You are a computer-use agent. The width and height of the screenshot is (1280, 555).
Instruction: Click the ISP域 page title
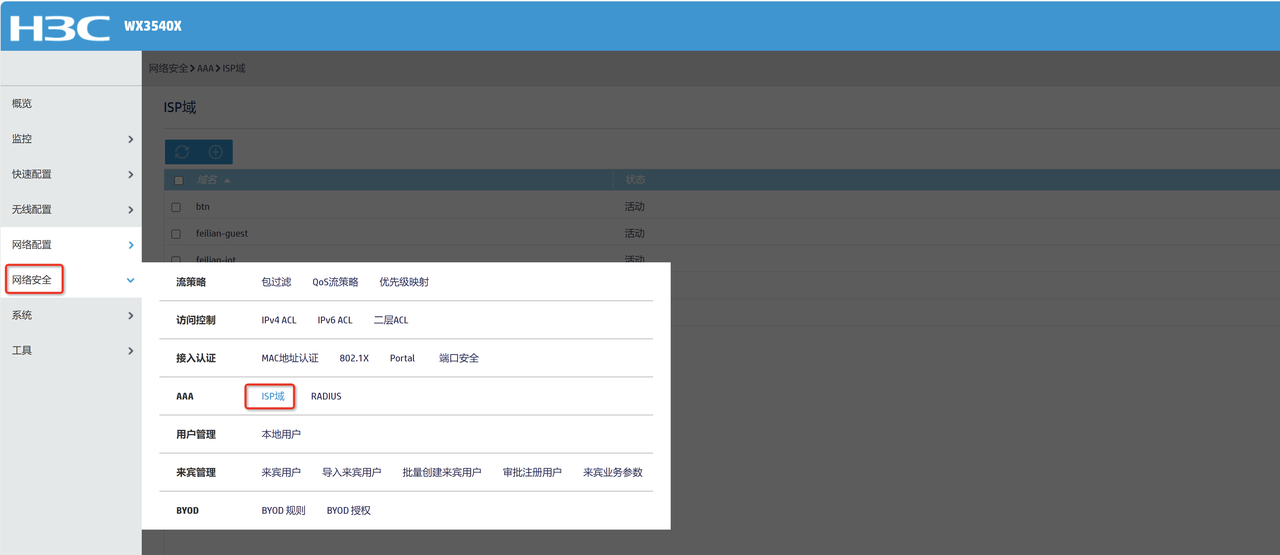point(180,107)
